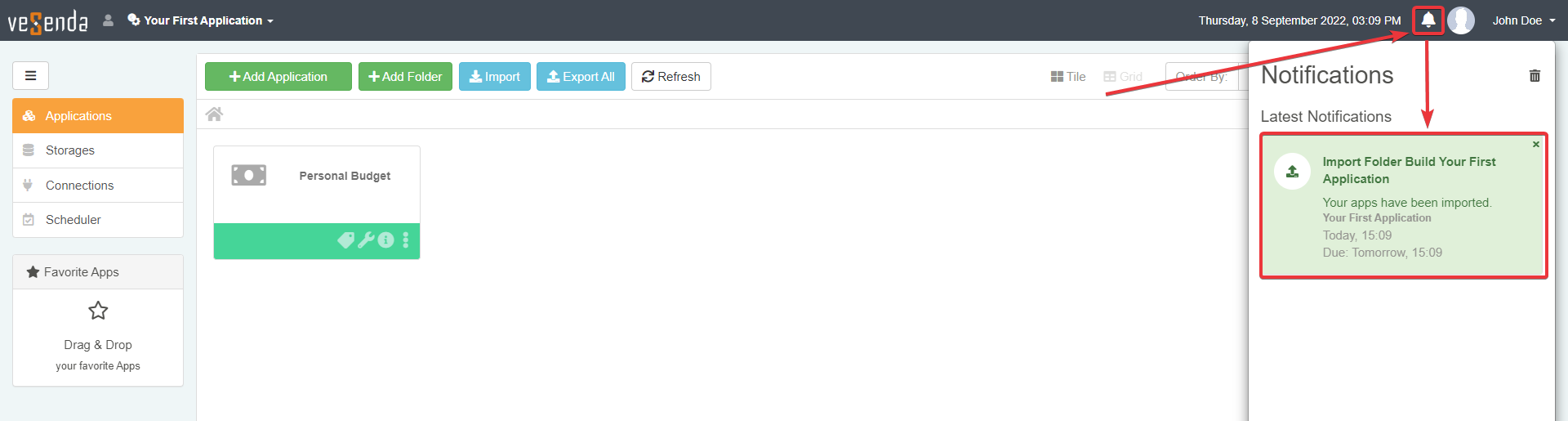Go to Storages in sidebar
This screenshot has width=1568, height=421.
(x=70, y=150)
